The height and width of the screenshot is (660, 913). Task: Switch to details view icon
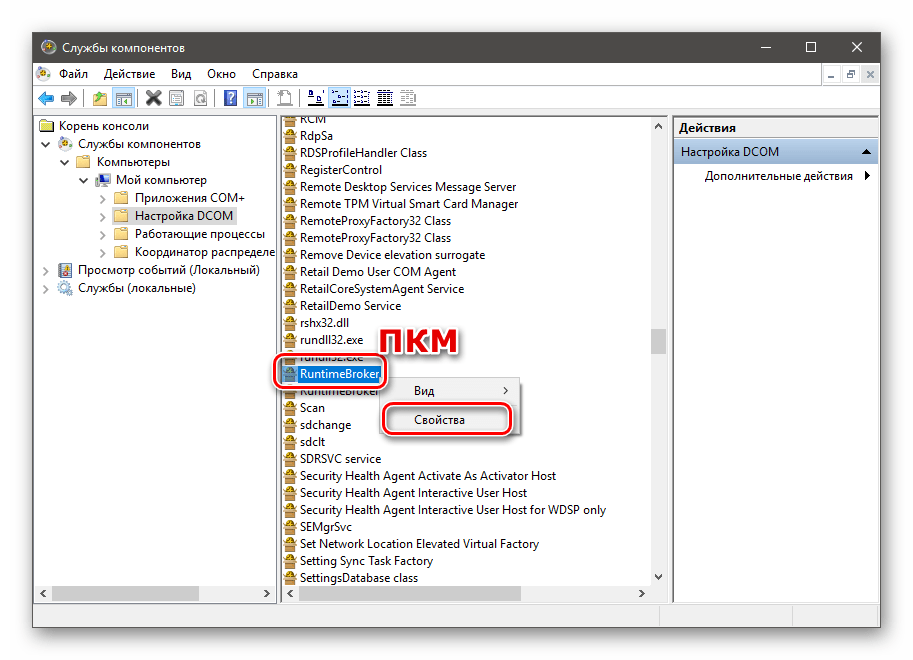[386, 98]
